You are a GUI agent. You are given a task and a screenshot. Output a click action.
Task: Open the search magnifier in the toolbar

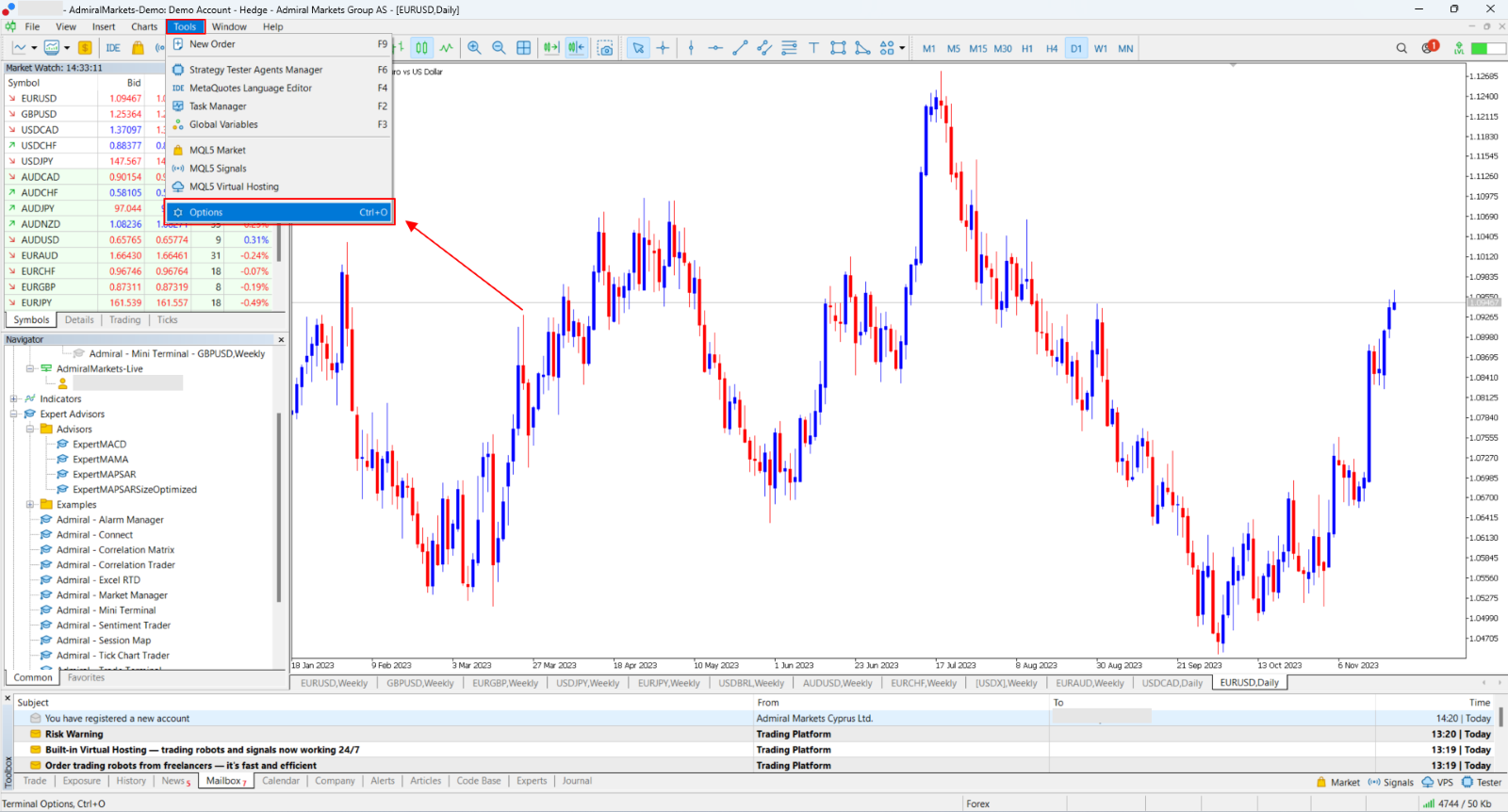pyautogui.click(x=1401, y=48)
